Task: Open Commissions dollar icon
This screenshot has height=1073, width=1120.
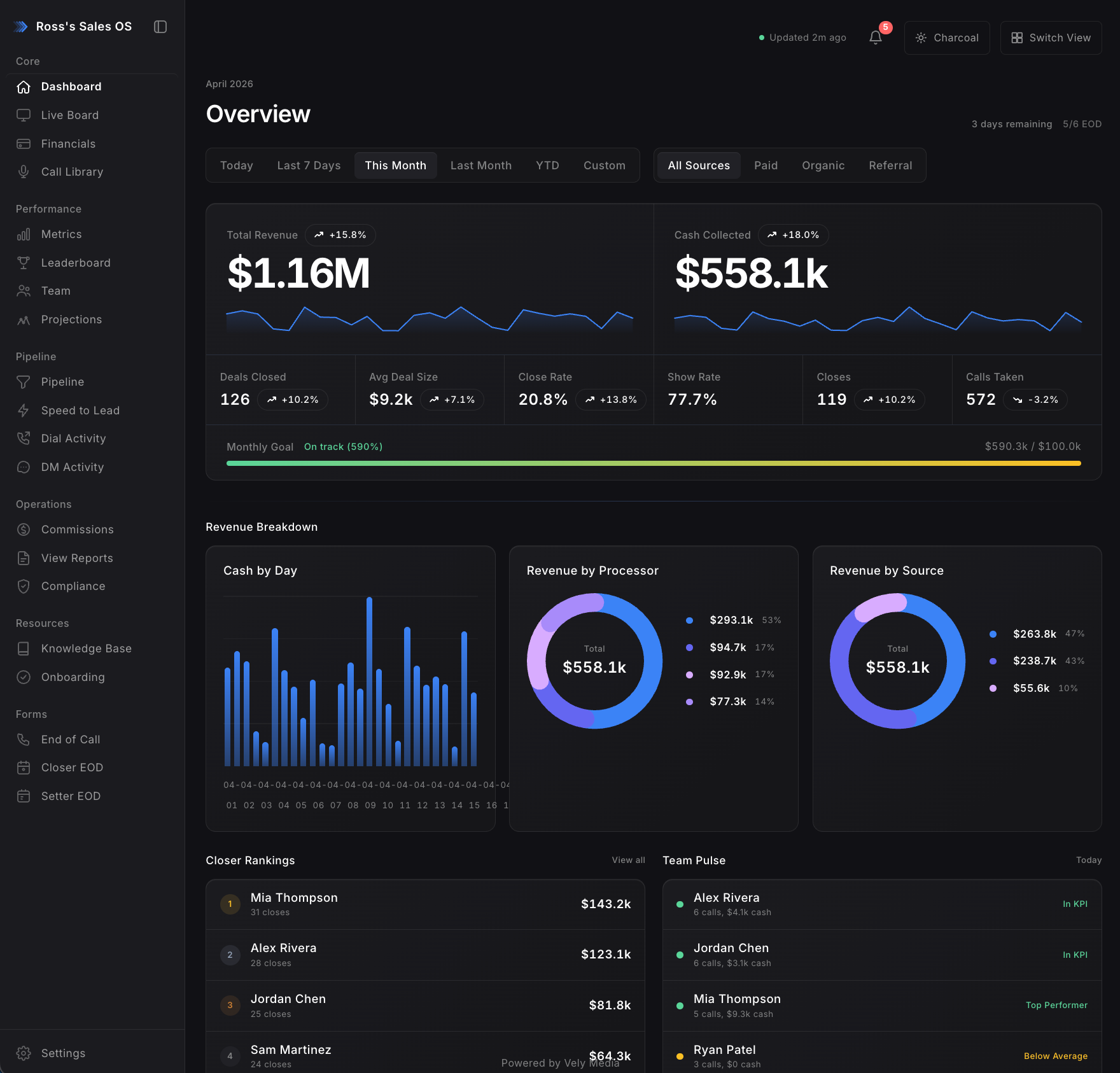Action: [24, 529]
